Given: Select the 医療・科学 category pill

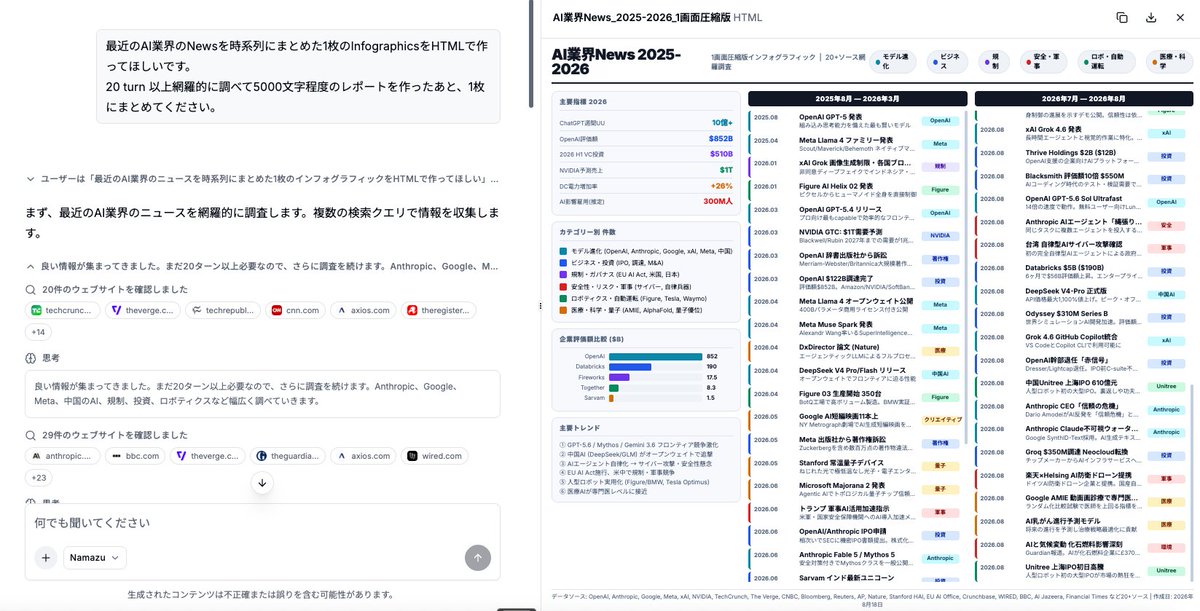Looking at the screenshot, I should pos(1170,60).
